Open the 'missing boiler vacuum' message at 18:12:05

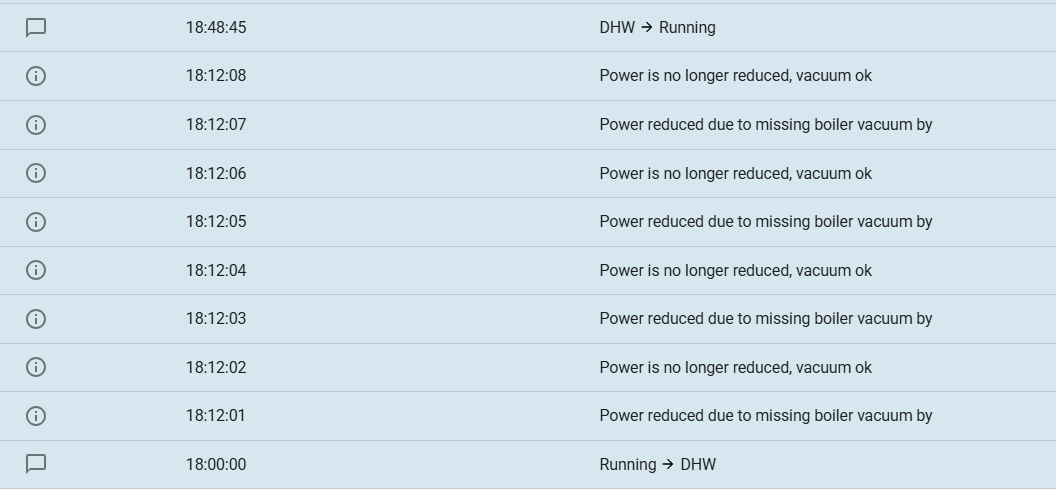pyautogui.click(x=765, y=222)
